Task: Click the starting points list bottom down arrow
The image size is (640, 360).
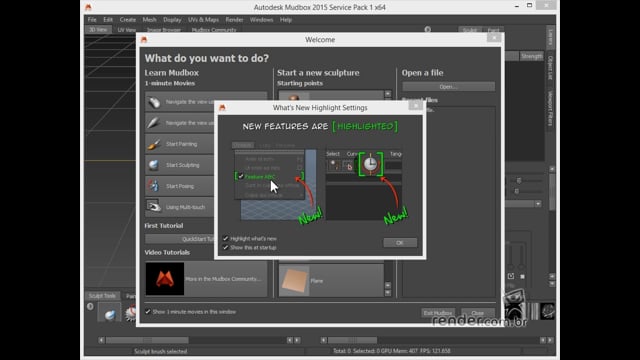Action: click(x=388, y=293)
